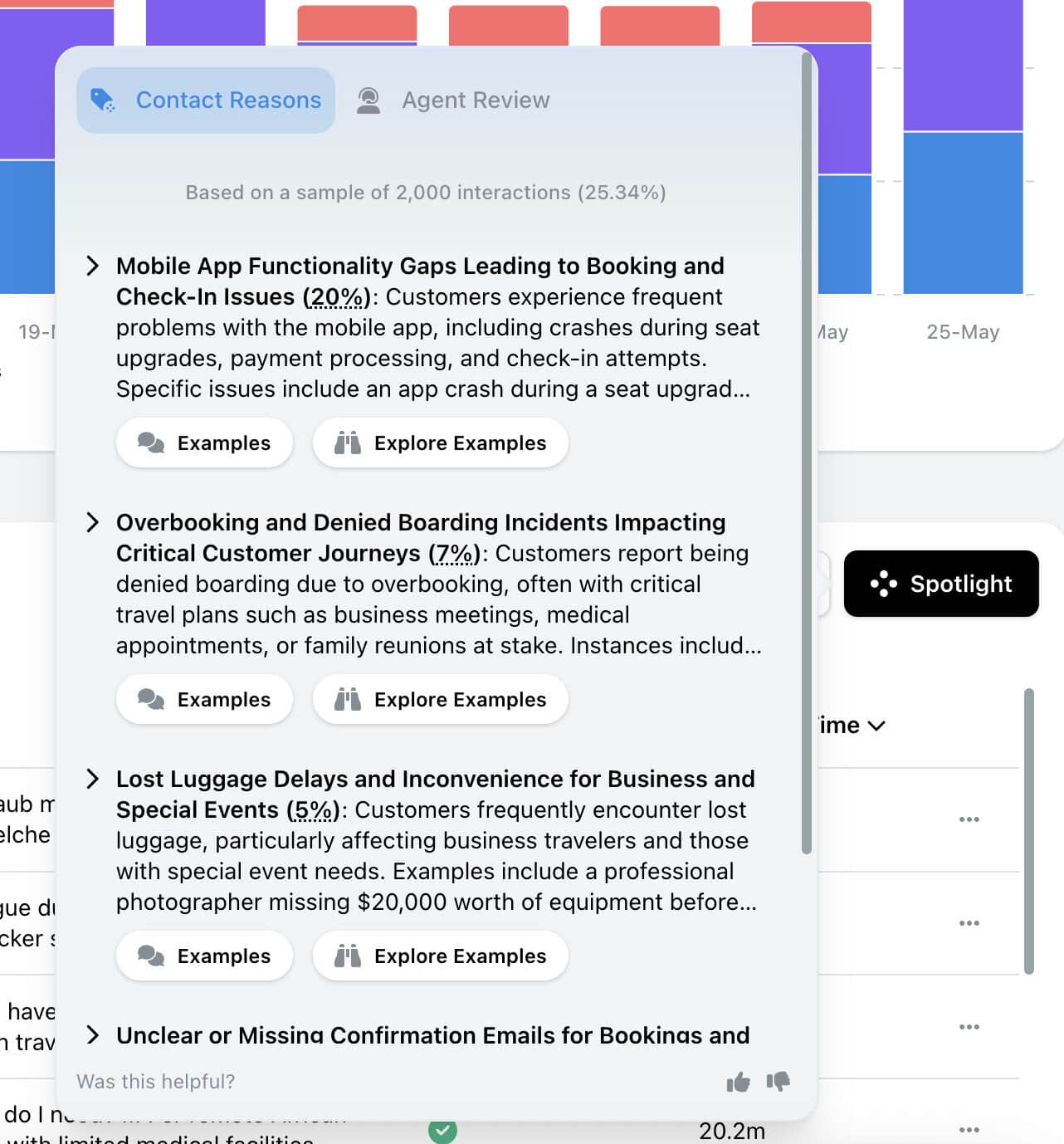This screenshot has width=1064, height=1144.
Task: Show Examples for Lost Luggage Delays
Action: point(204,956)
